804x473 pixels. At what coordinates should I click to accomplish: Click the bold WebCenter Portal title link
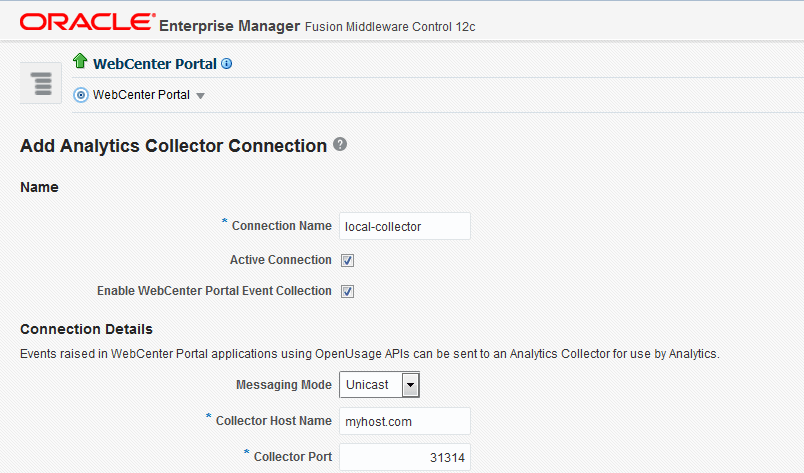click(155, 64)
